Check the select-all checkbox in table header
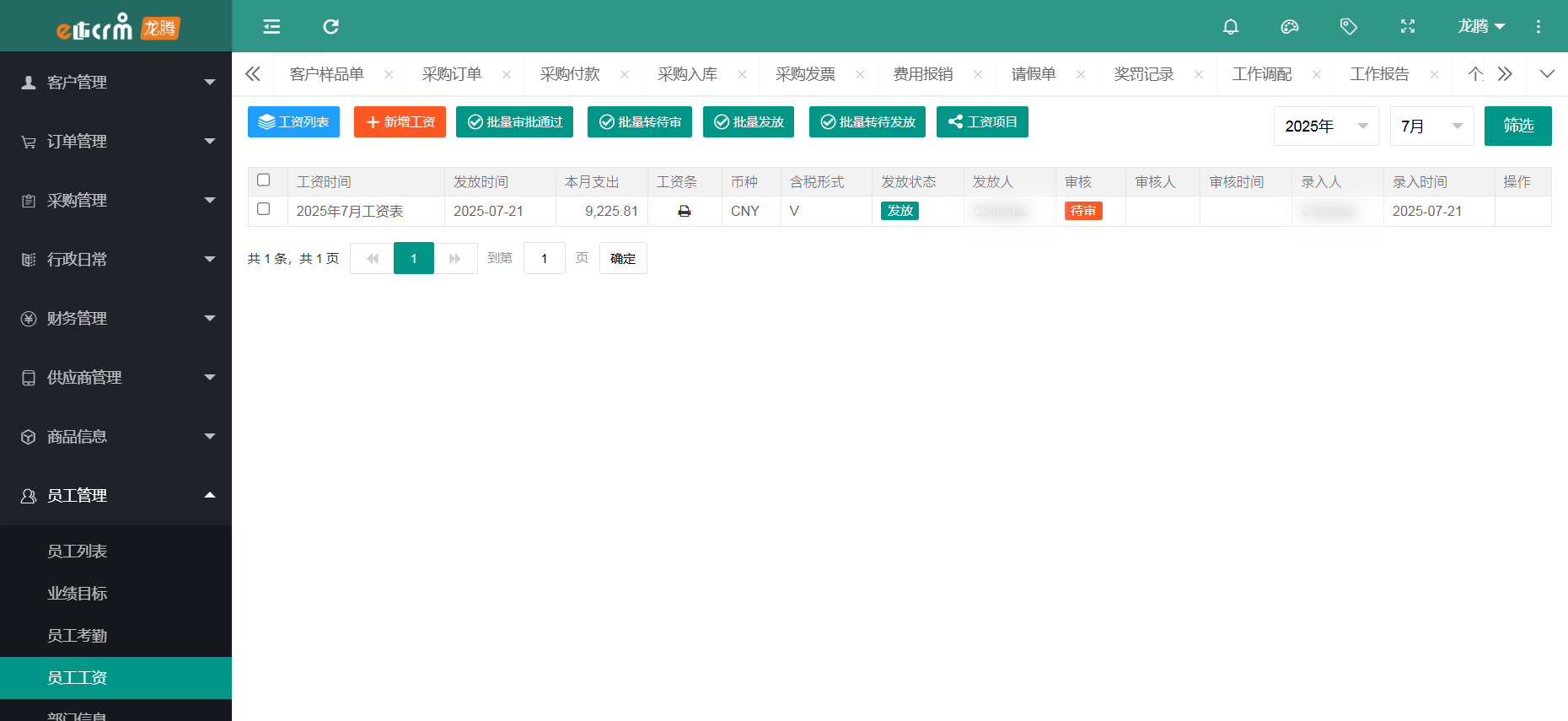This screenshot has height=721, width=1568. point(264,180)
